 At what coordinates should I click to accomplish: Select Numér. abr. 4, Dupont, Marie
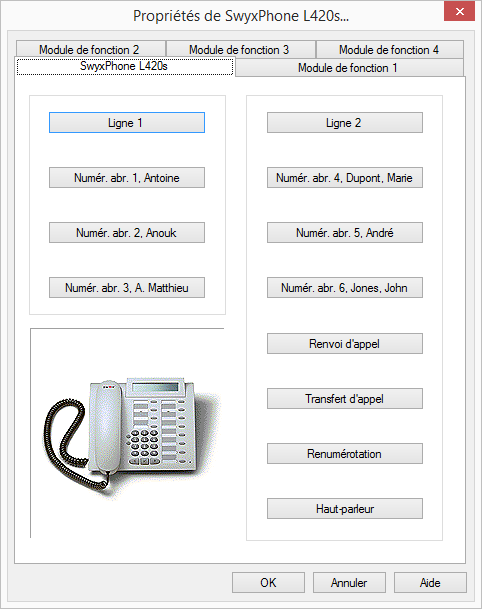tap(345, 178)
